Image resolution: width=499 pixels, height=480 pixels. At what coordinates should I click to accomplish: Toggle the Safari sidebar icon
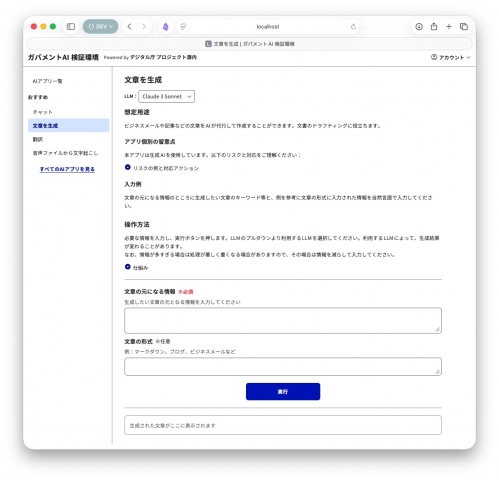tap(71, 27)
